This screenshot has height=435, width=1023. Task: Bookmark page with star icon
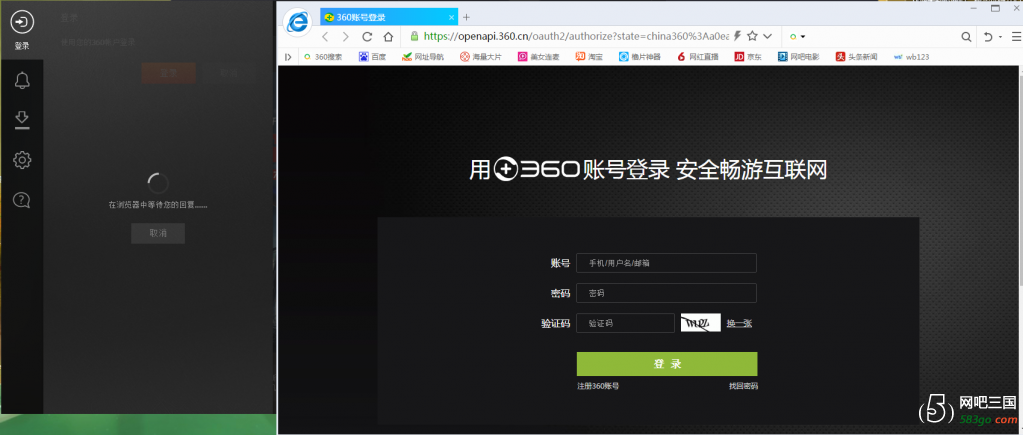752,36
